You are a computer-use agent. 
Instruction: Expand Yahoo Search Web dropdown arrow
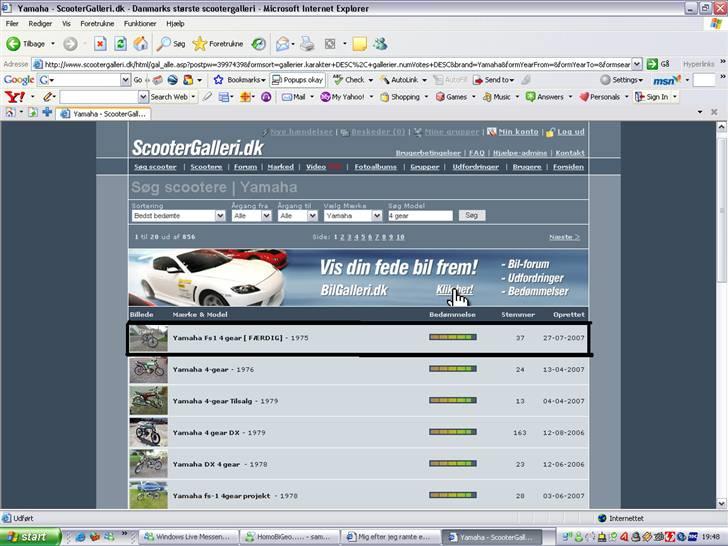pos(193,97)
